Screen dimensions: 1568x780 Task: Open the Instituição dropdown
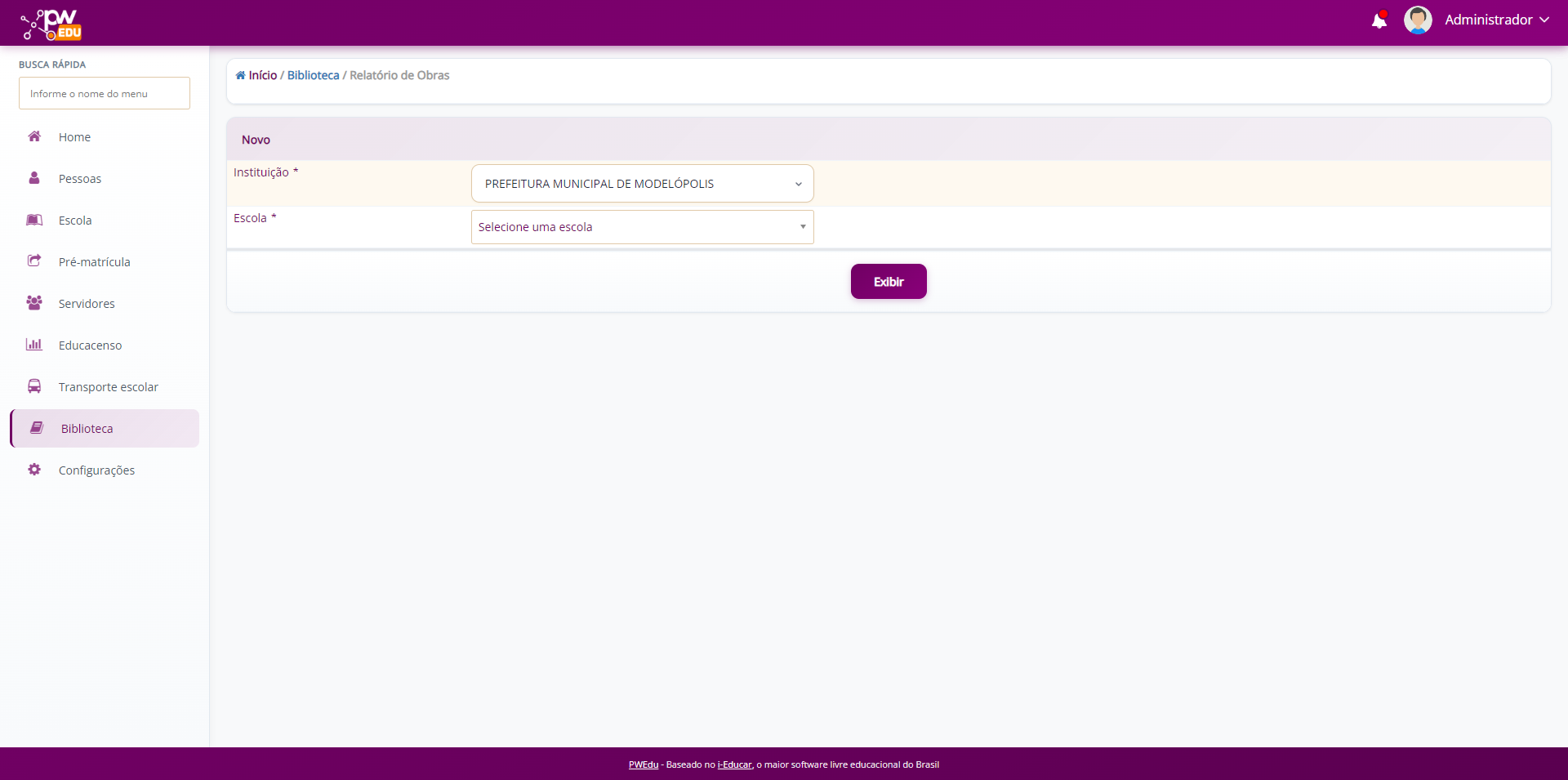click(642, 184)
